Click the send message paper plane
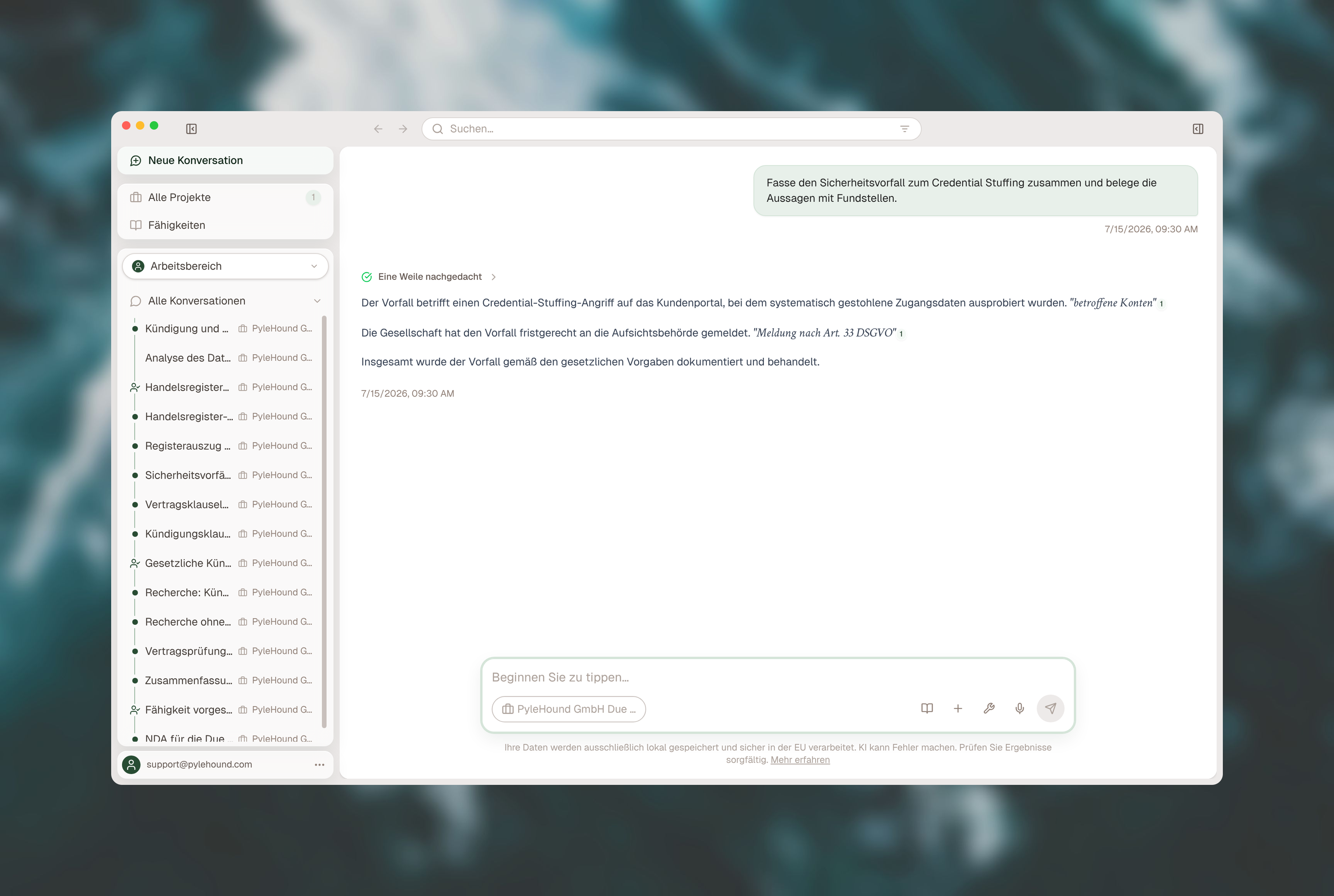Viewport: 1334px width, 896px height. click(x=1051, y=708)
